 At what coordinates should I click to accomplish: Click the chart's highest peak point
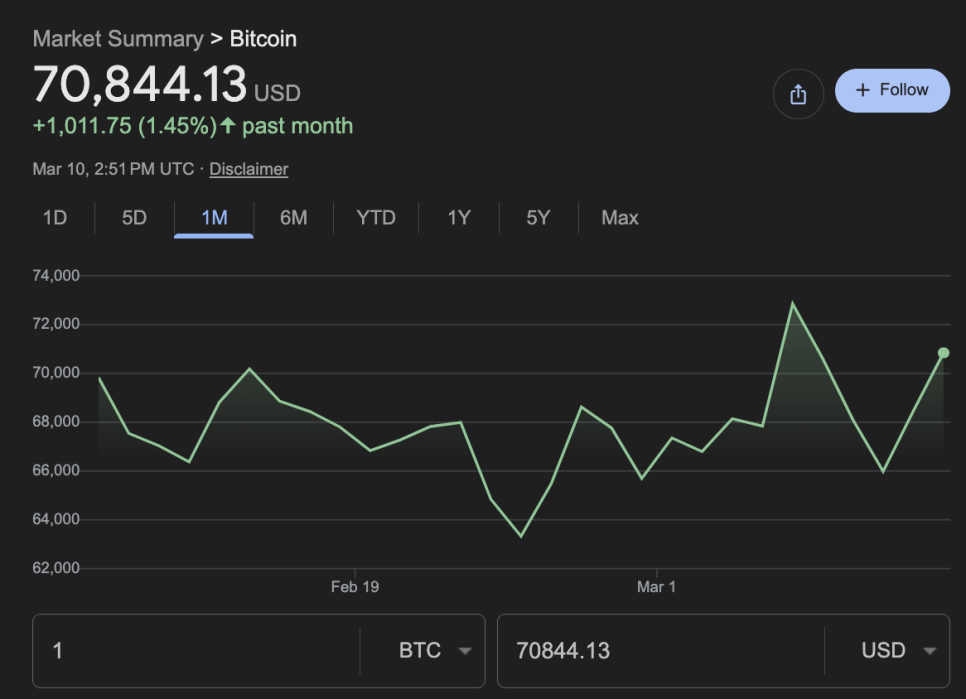(793, 303)
